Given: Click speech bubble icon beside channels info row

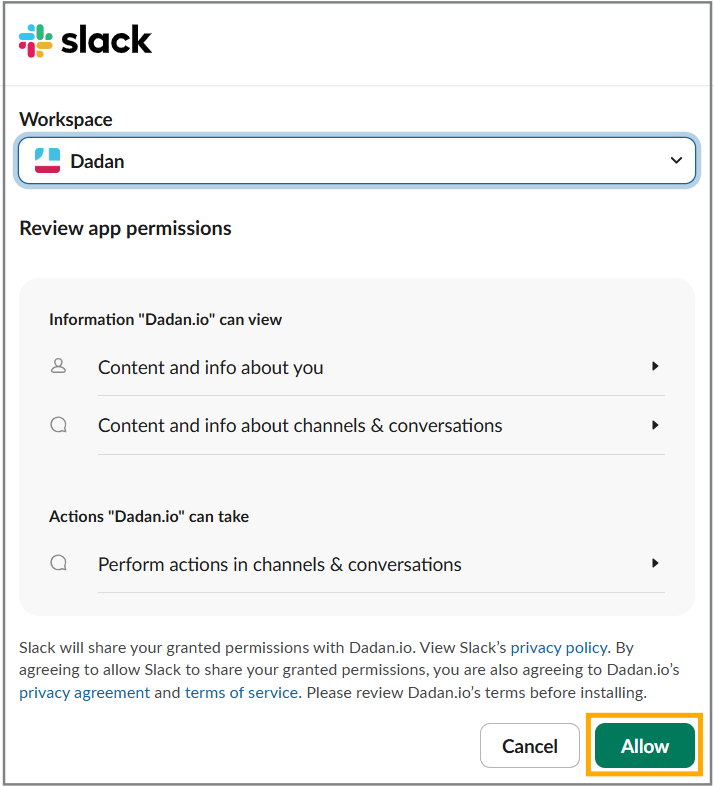Looking at the screenshot, I should click(x=58, y=425).
